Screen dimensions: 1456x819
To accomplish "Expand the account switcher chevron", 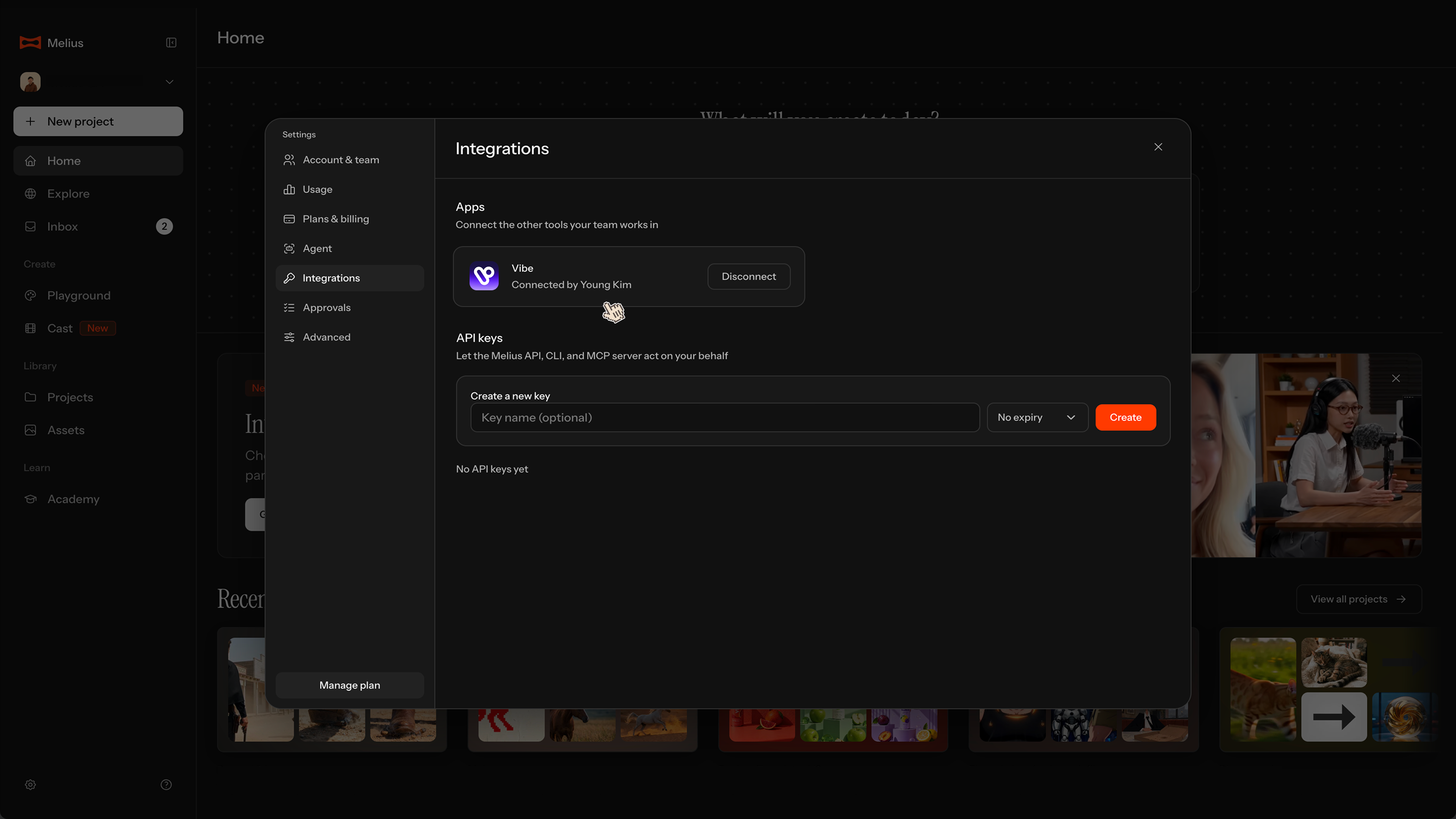I will 169,82.
